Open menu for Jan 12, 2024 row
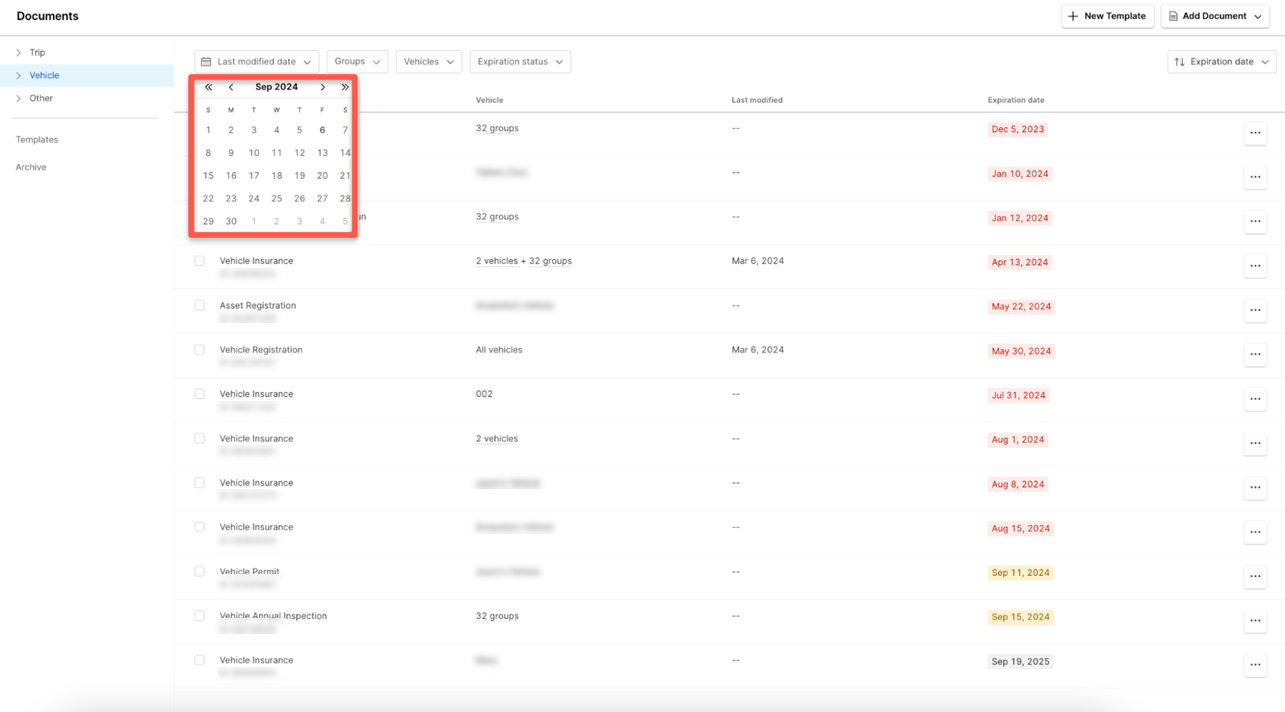This screenshot has height=712, width=1285. coord(1255,221)
